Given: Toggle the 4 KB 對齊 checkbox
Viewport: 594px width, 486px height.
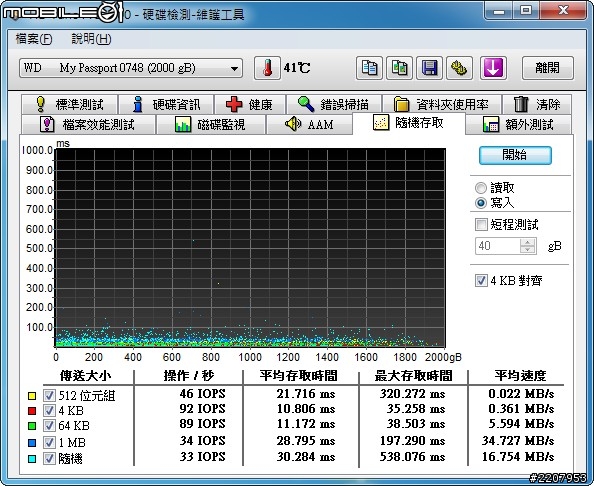Looking at the screenshot, I should [x=481, y=281].
